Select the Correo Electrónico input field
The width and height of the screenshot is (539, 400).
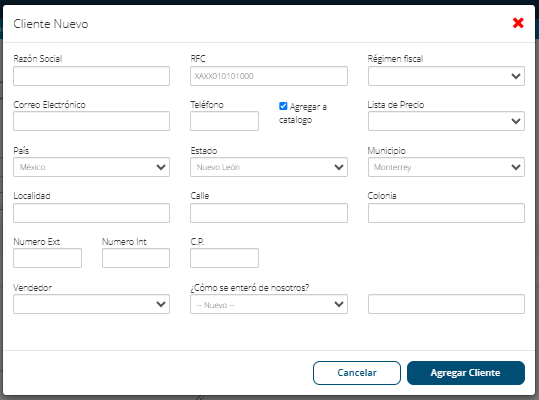click(91, 121)
